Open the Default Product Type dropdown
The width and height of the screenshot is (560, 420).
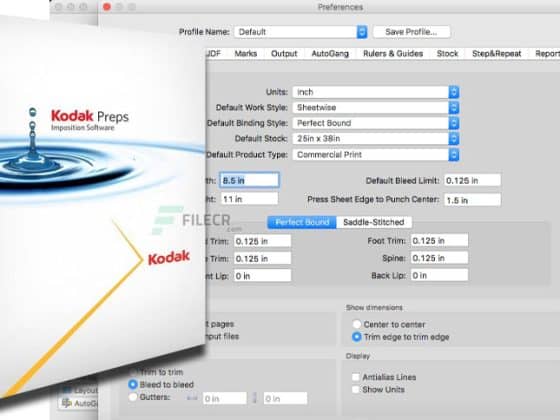376,155
